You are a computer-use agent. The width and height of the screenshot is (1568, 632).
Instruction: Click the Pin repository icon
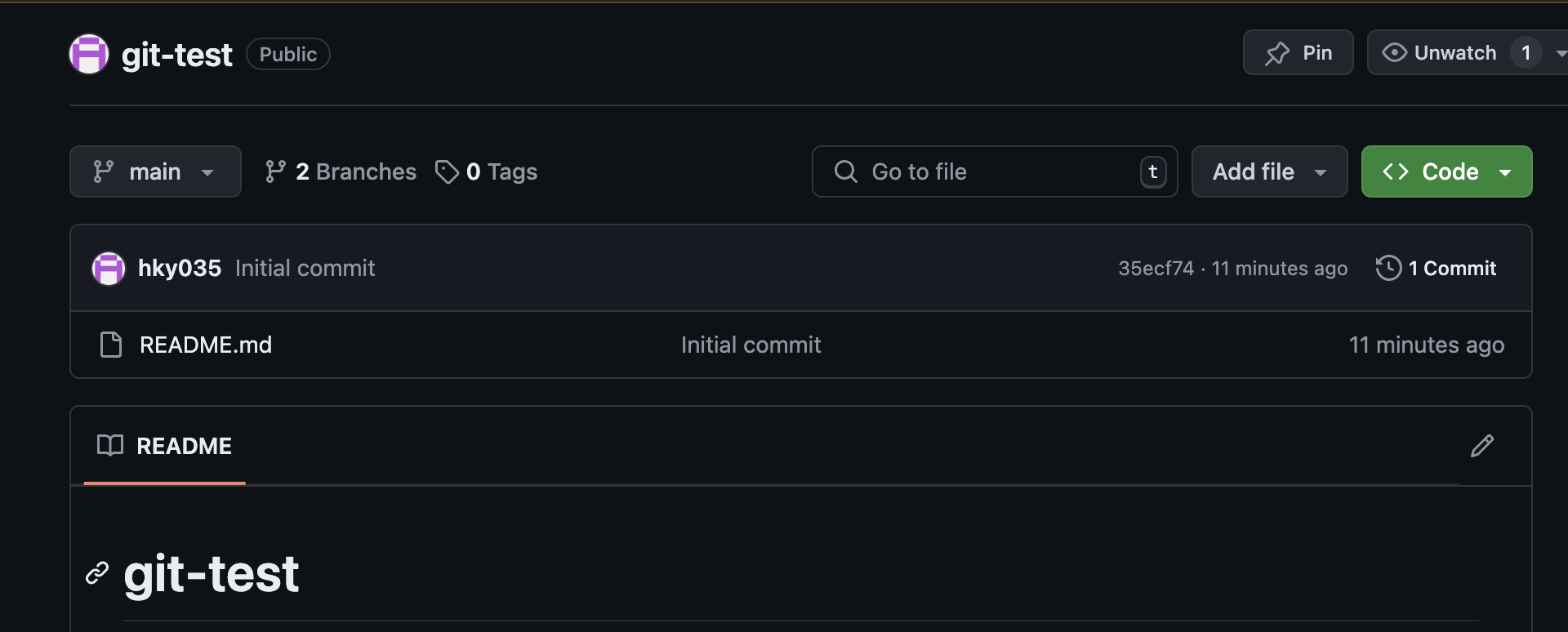(1277, 53)
